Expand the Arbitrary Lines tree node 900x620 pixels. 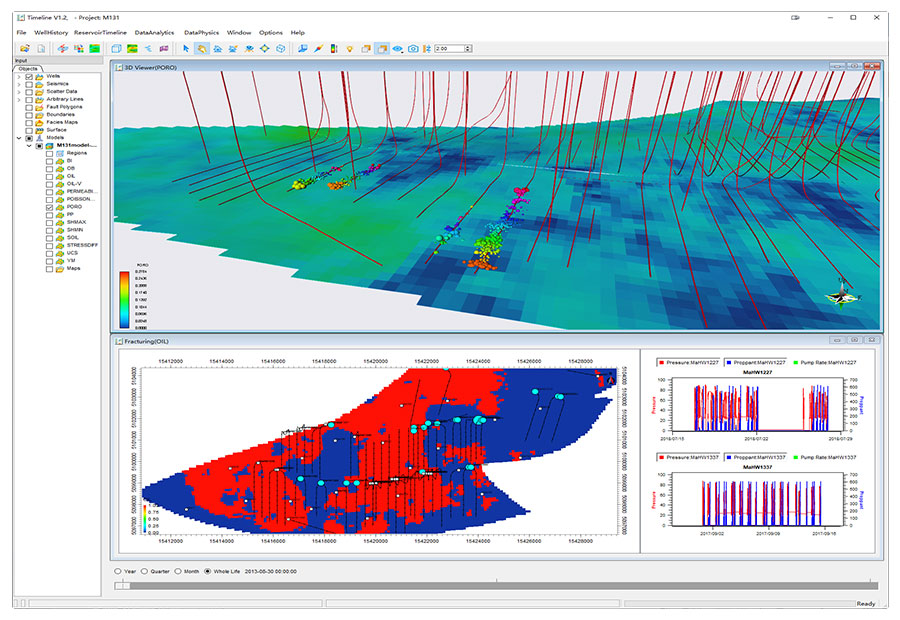click(19, 99)
